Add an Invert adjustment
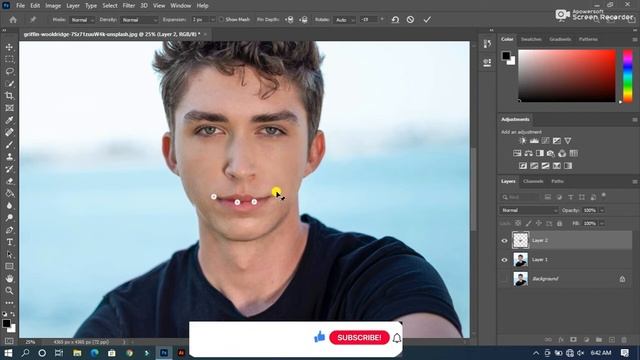 (523, 166)
